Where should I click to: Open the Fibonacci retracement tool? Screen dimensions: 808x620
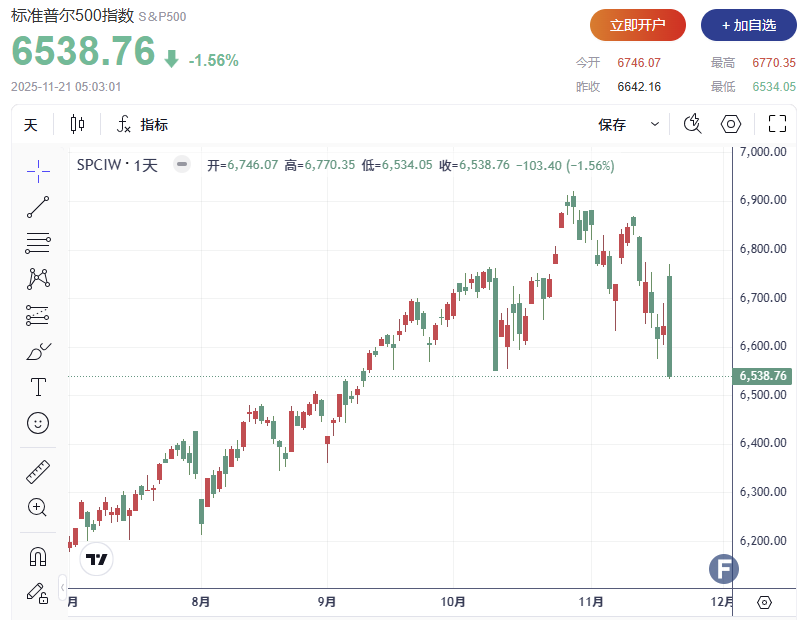tap(38, 242)
